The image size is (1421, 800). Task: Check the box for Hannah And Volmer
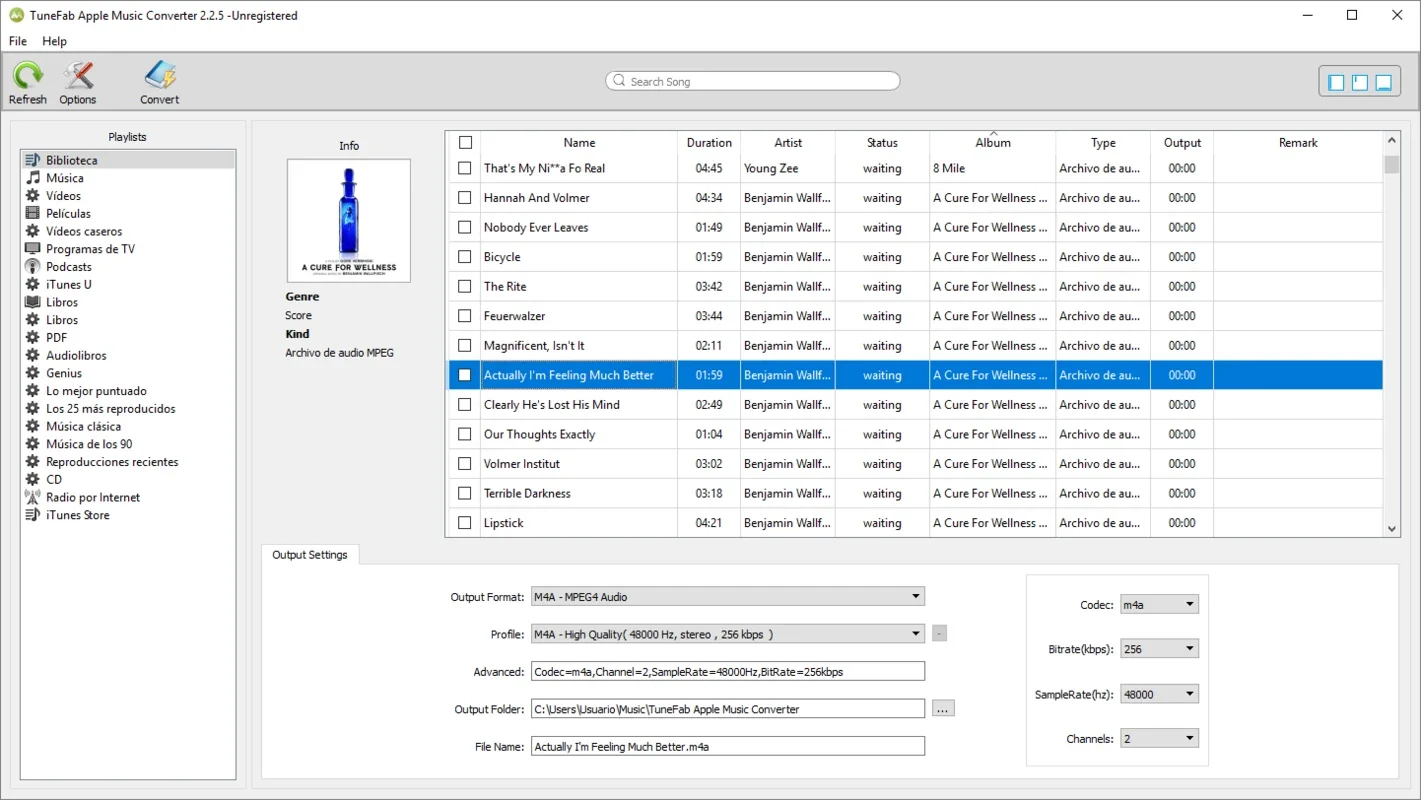point(464,198)
